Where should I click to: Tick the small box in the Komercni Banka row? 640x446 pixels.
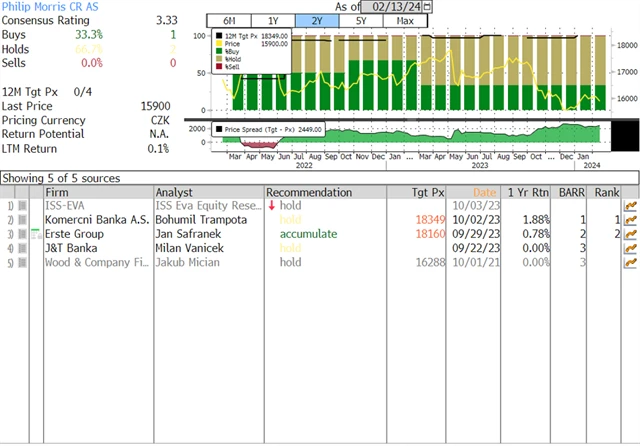pyautogui.click(x=23, y=220)
